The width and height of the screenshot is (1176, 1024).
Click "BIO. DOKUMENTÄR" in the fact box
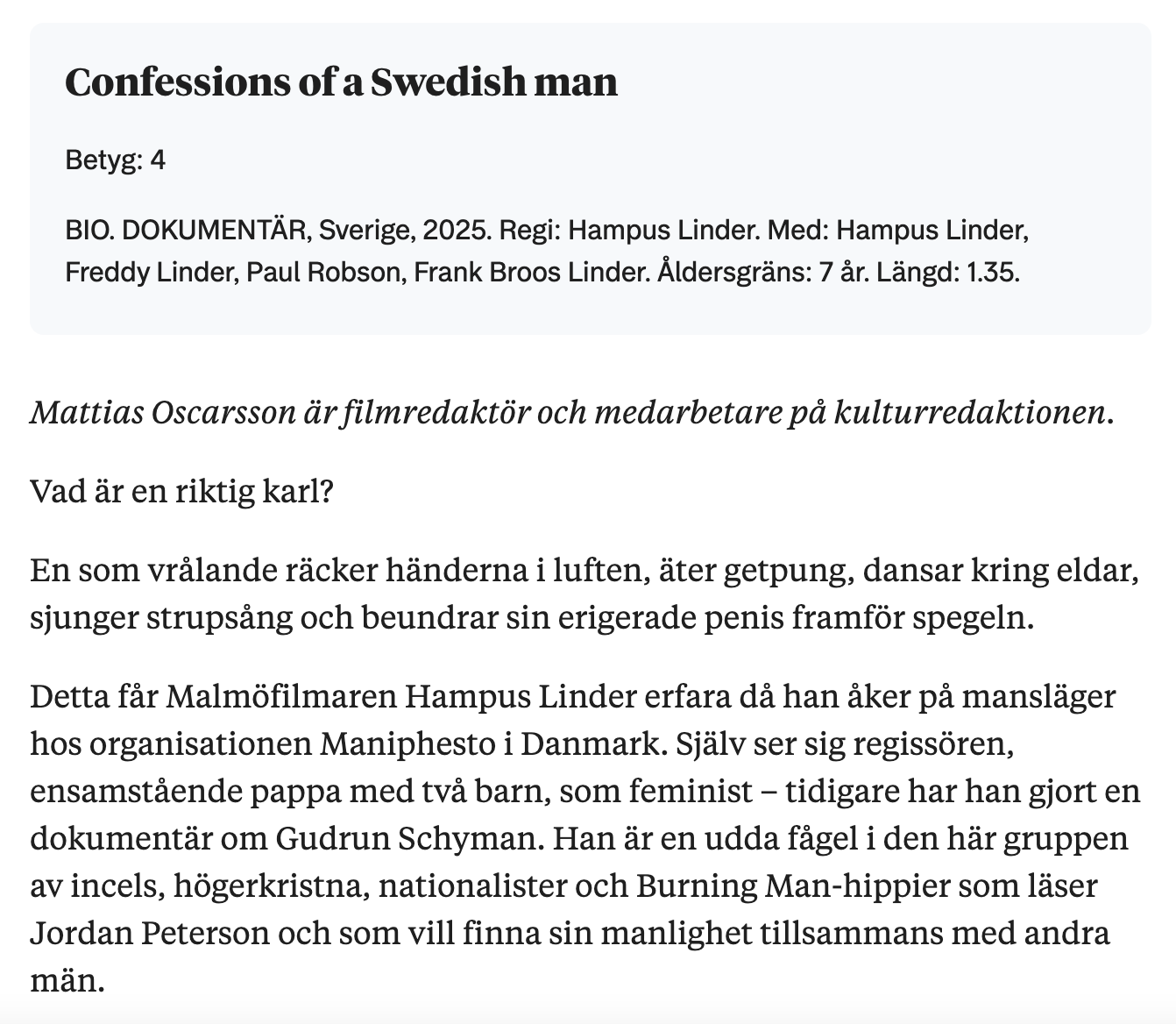tap(186, 231)
